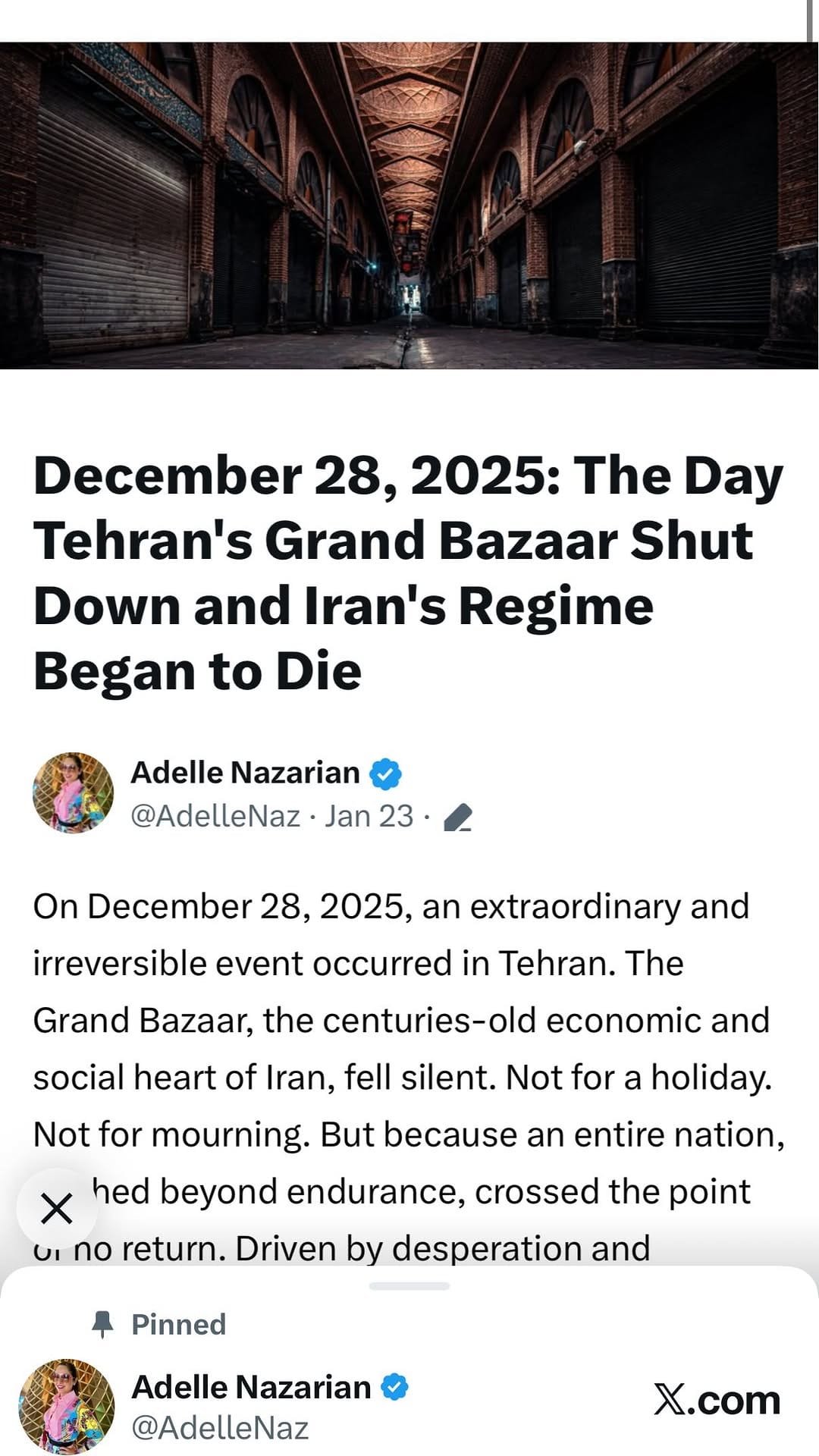Viewport: 819px width, 1456px height.
Task: Click the verified badge in bottom pinned profile
Action: pyautogui.click(x=394, y=1387)
